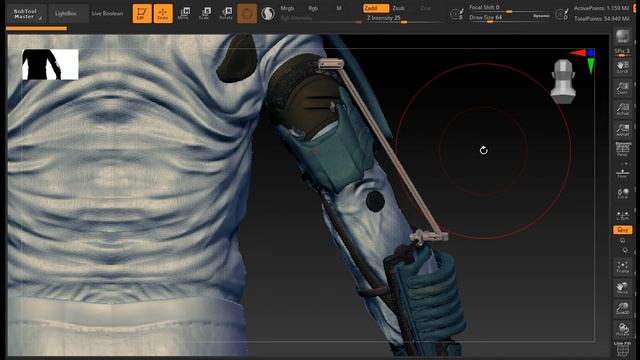This screenshot has height=360, width=640.
Task: Click the Zoom canvas icon
Action: [622, 88]
